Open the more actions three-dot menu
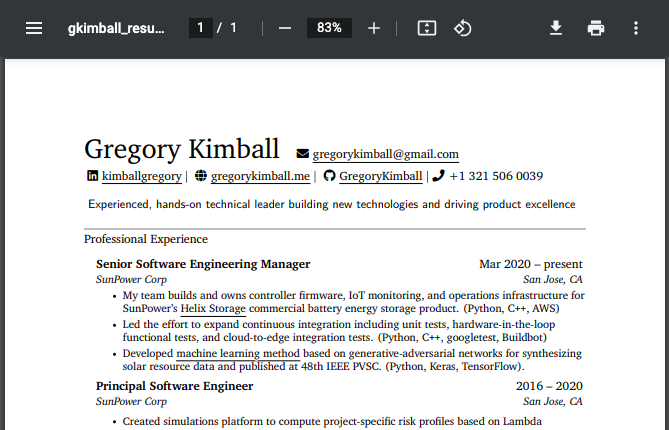 point(636,28)
